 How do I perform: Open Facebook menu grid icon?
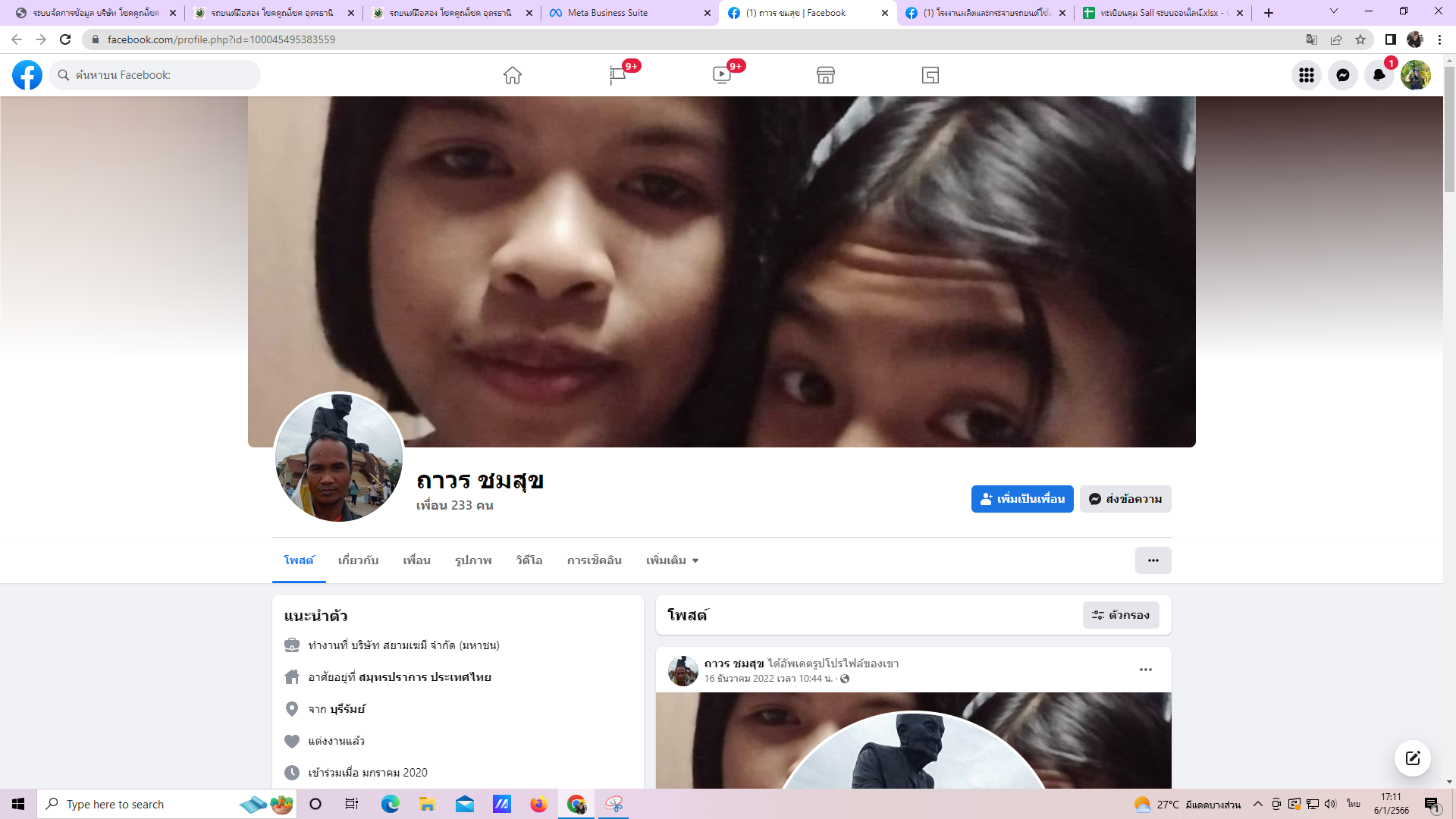(x=1306, y=75)
